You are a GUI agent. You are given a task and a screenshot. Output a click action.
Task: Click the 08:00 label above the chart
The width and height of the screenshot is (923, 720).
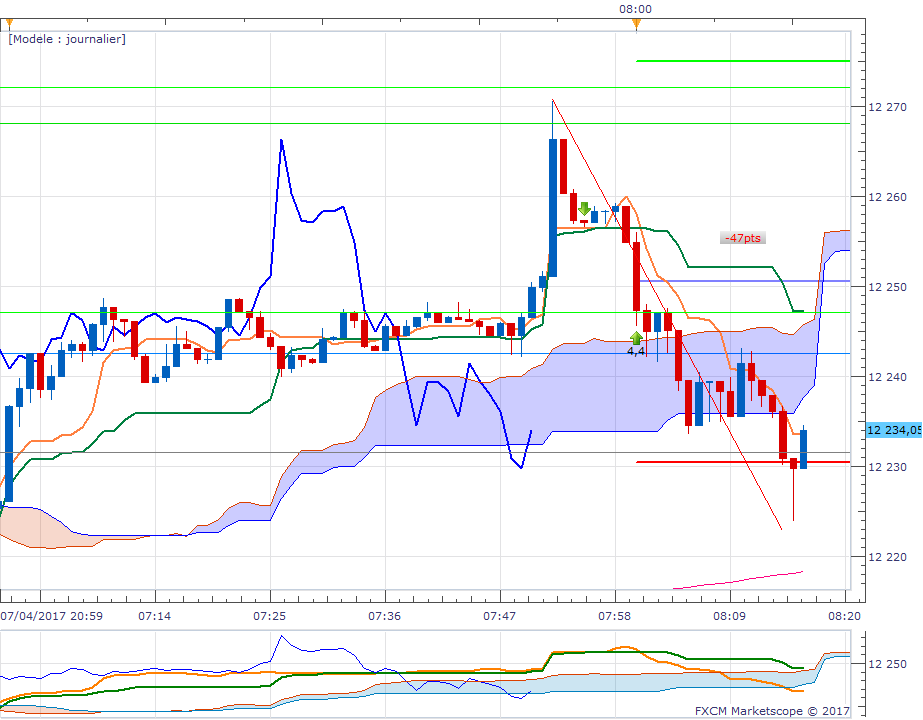point(635,9)
